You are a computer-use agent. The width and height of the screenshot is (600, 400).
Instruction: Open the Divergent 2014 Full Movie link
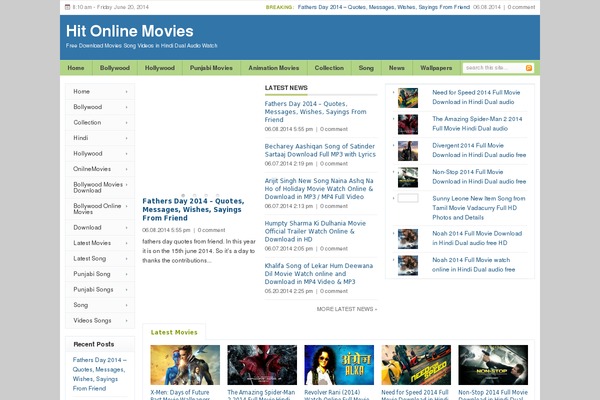pos(479,150)
